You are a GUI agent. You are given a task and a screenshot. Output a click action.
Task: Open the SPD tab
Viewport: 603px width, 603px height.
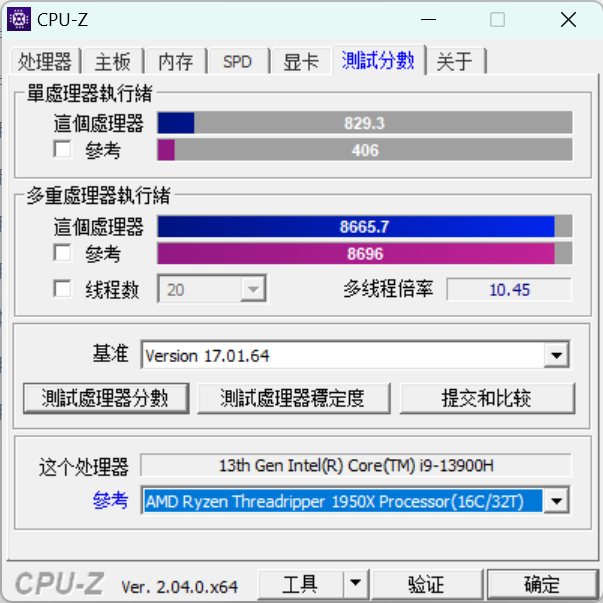[x=238, y=61]
